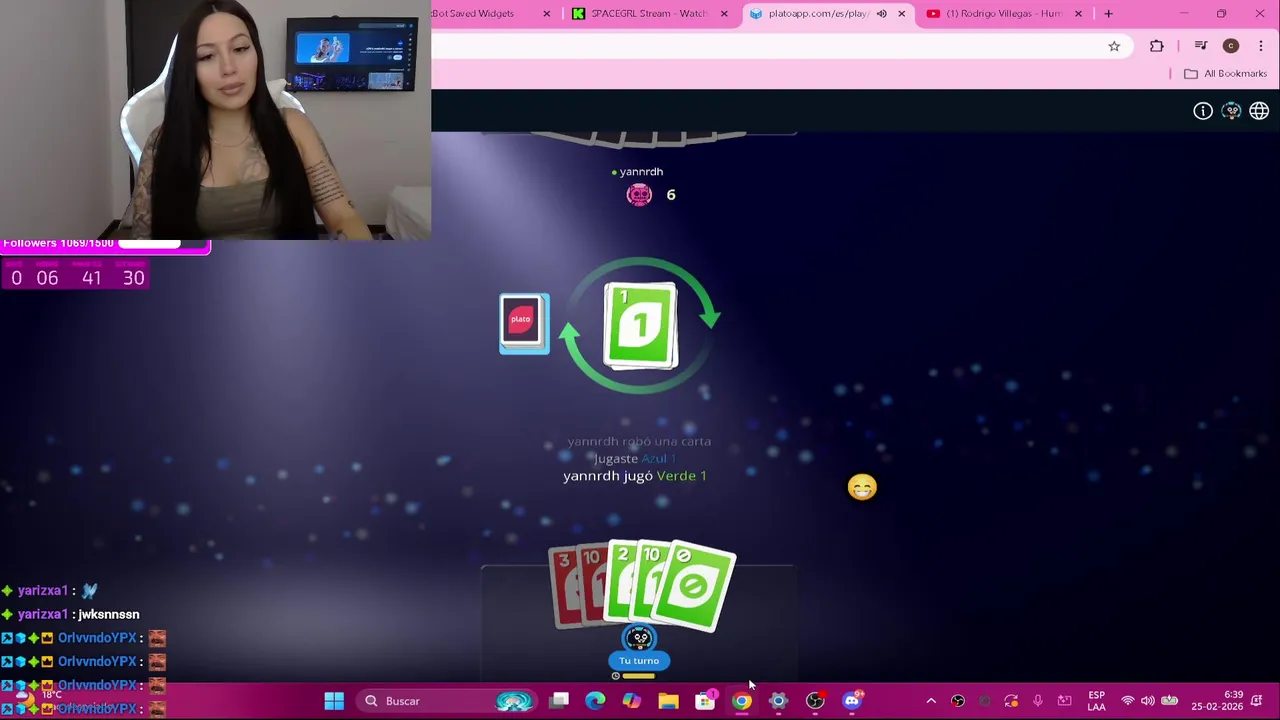The height and width of the screenshot is (720, 1280).
Task: Open Settings gear in taskbar
Action: pyautogui.click(x=778, y=701)
